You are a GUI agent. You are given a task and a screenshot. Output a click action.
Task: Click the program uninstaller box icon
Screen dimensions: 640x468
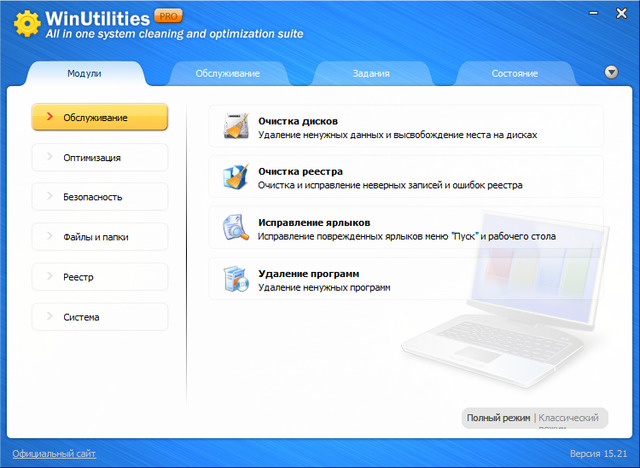tap(236, 279)
